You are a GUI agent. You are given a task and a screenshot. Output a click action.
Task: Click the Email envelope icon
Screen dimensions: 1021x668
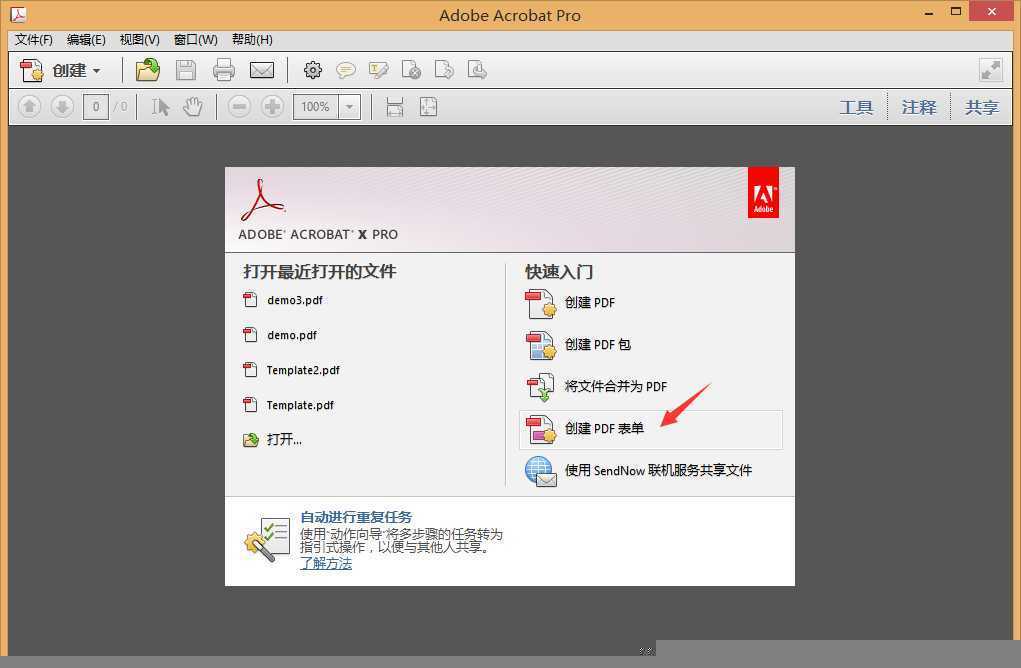(262, 70)
